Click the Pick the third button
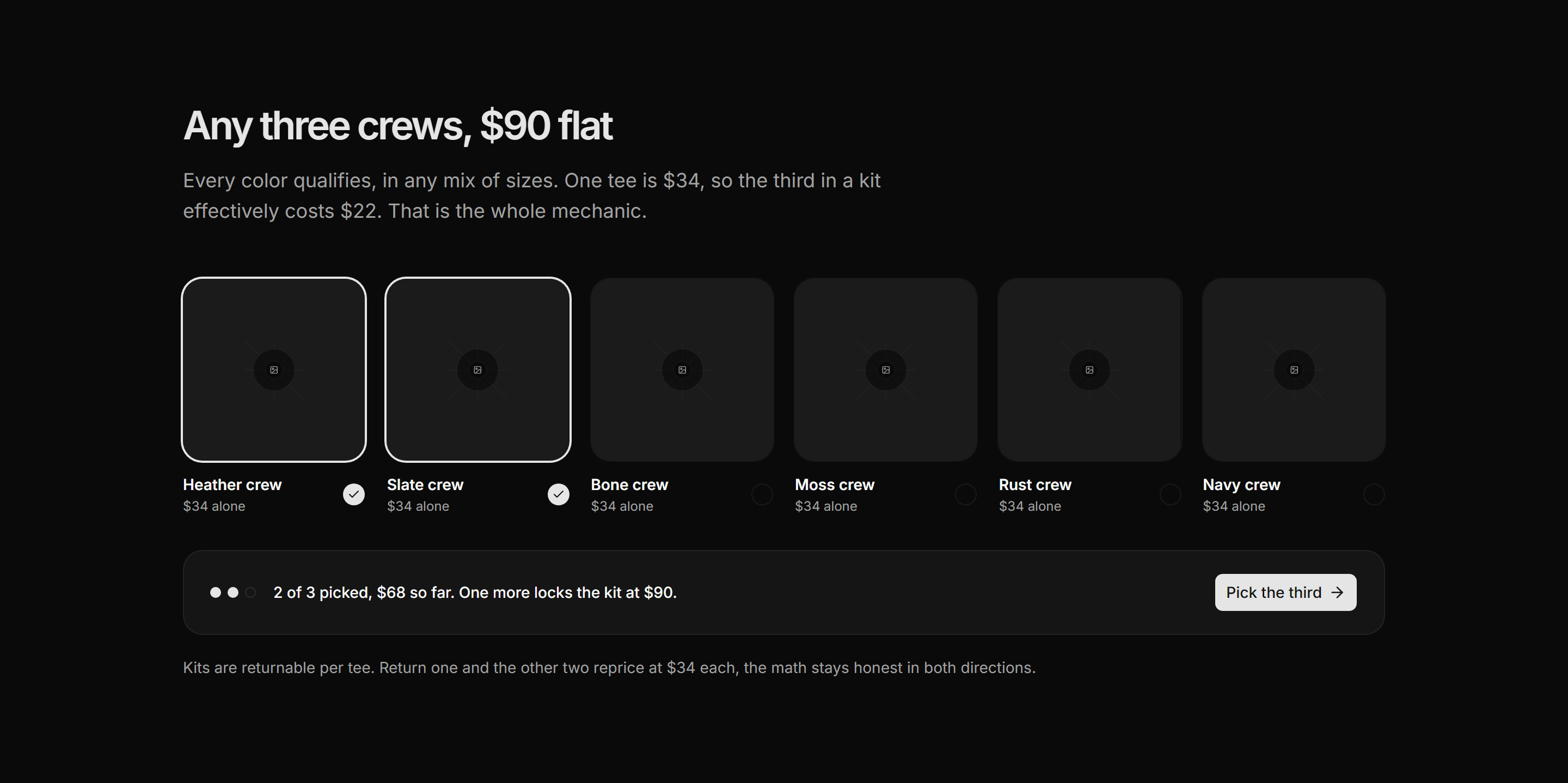Viewport: 1568px width, 783px height. [x=1285, y=592]
